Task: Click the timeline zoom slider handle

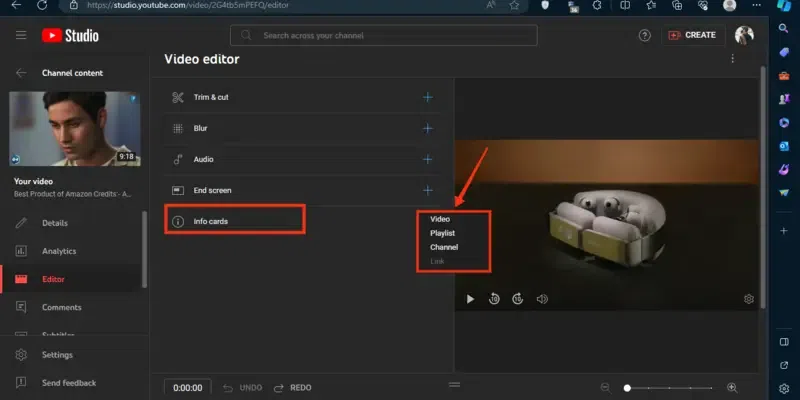Action: click(627, 388)
